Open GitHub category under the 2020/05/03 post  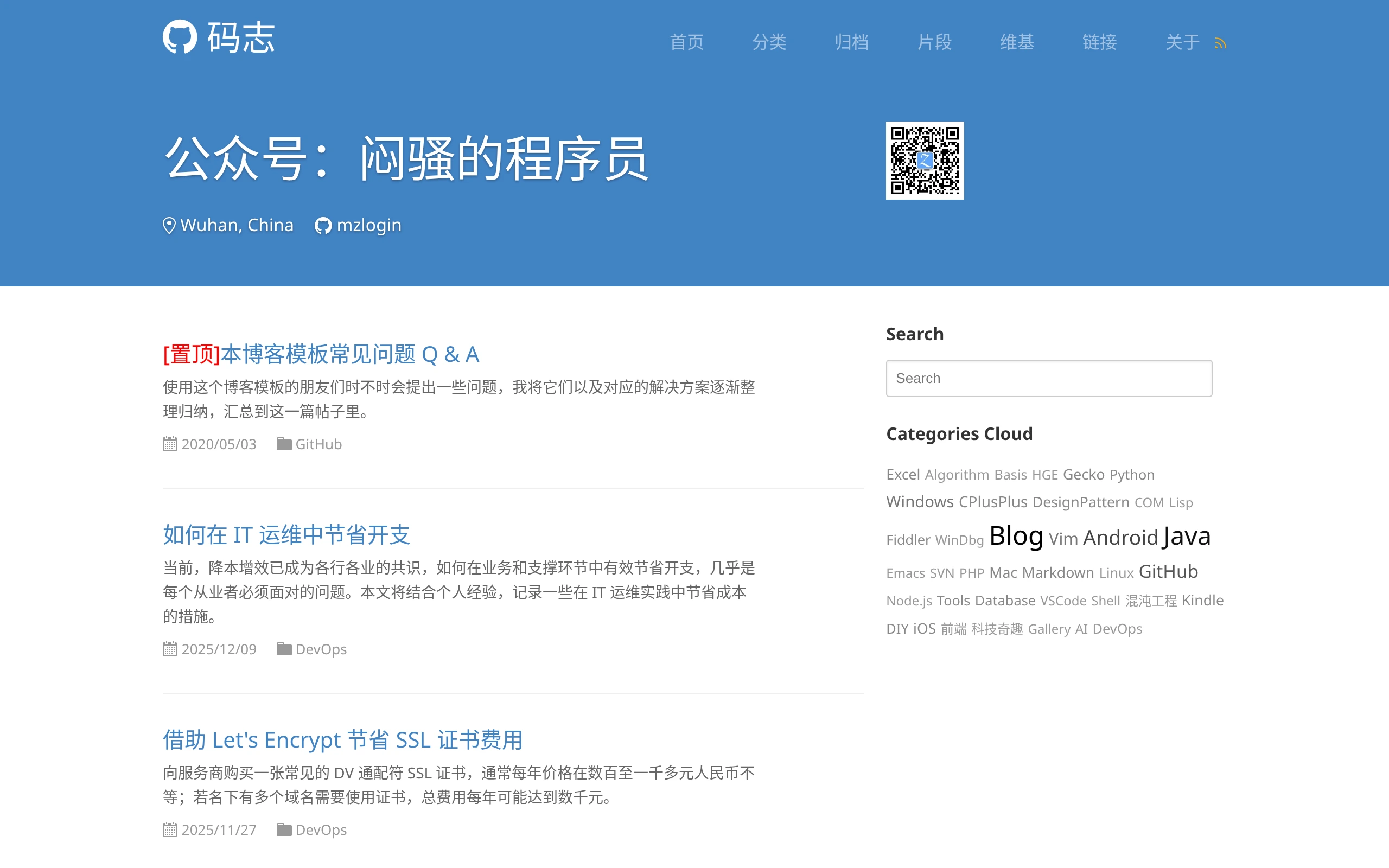318,444
